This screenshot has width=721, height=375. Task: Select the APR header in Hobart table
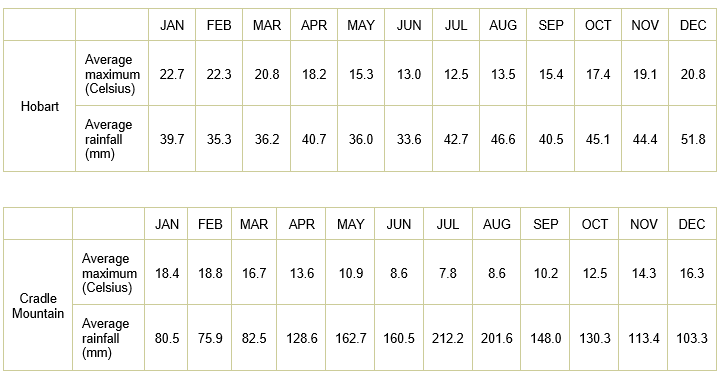[314, 25]
